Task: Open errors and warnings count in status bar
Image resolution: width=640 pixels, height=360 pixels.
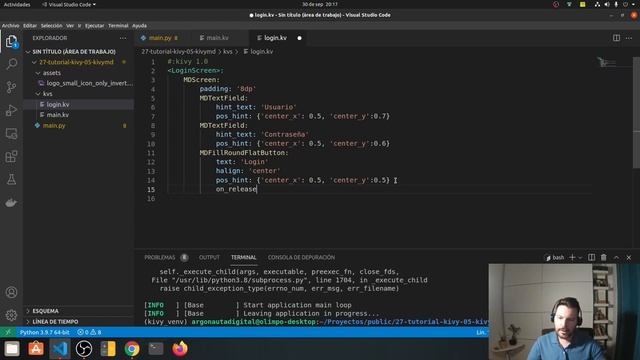Action: click(x=89, y=332)
